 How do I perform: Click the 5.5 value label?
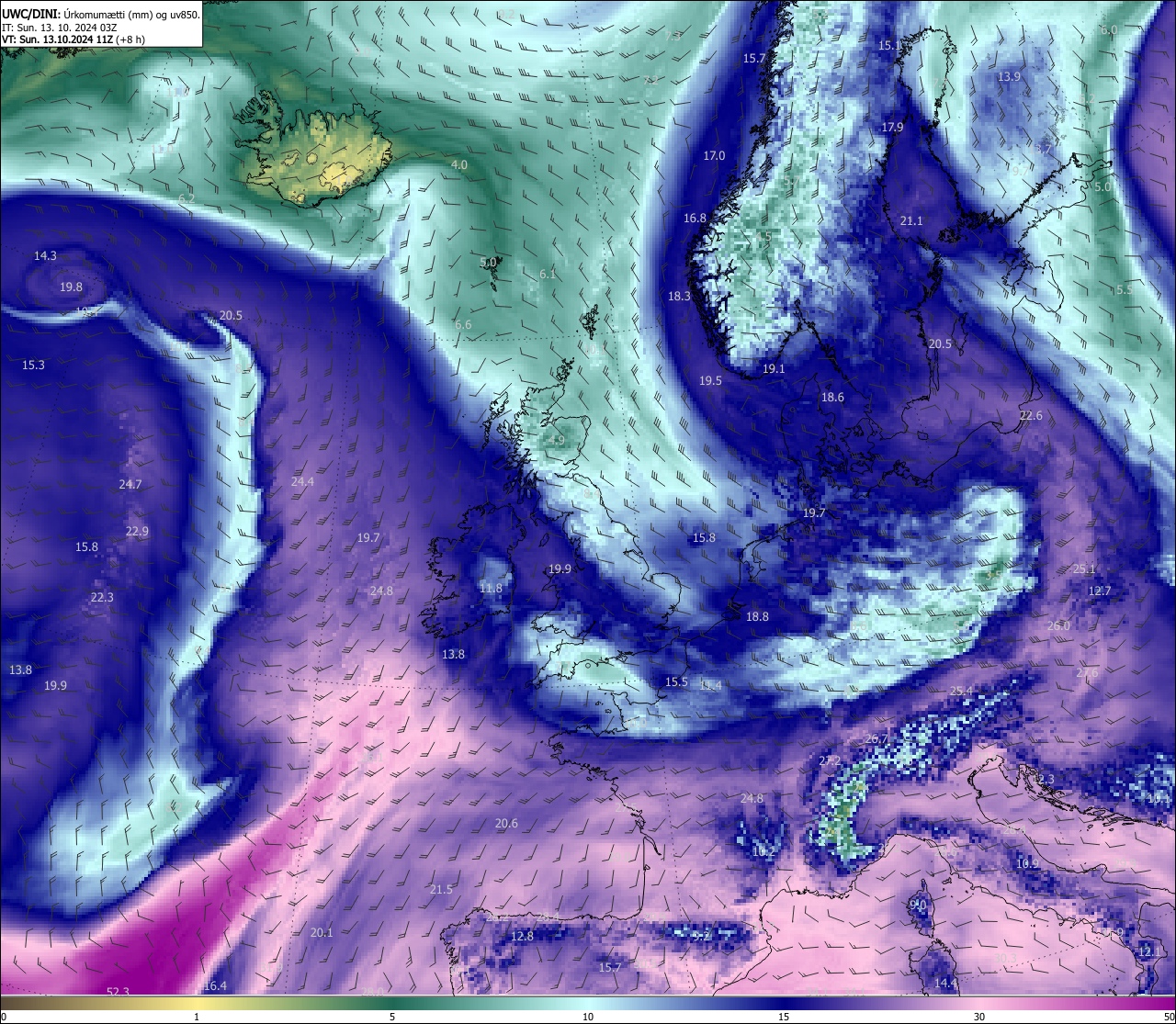1124,290
